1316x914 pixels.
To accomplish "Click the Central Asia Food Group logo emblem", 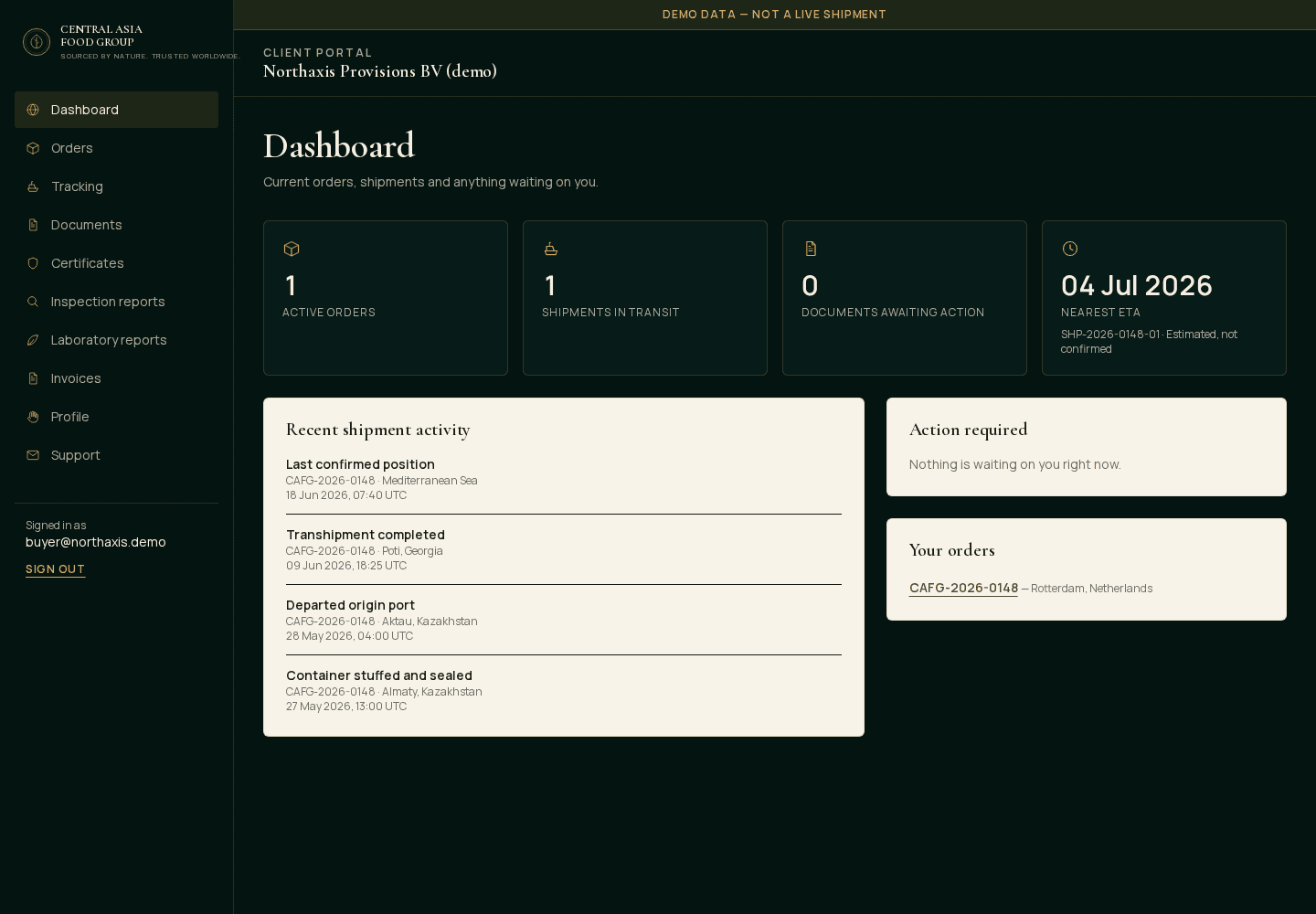I will click(x=37, y=42).
